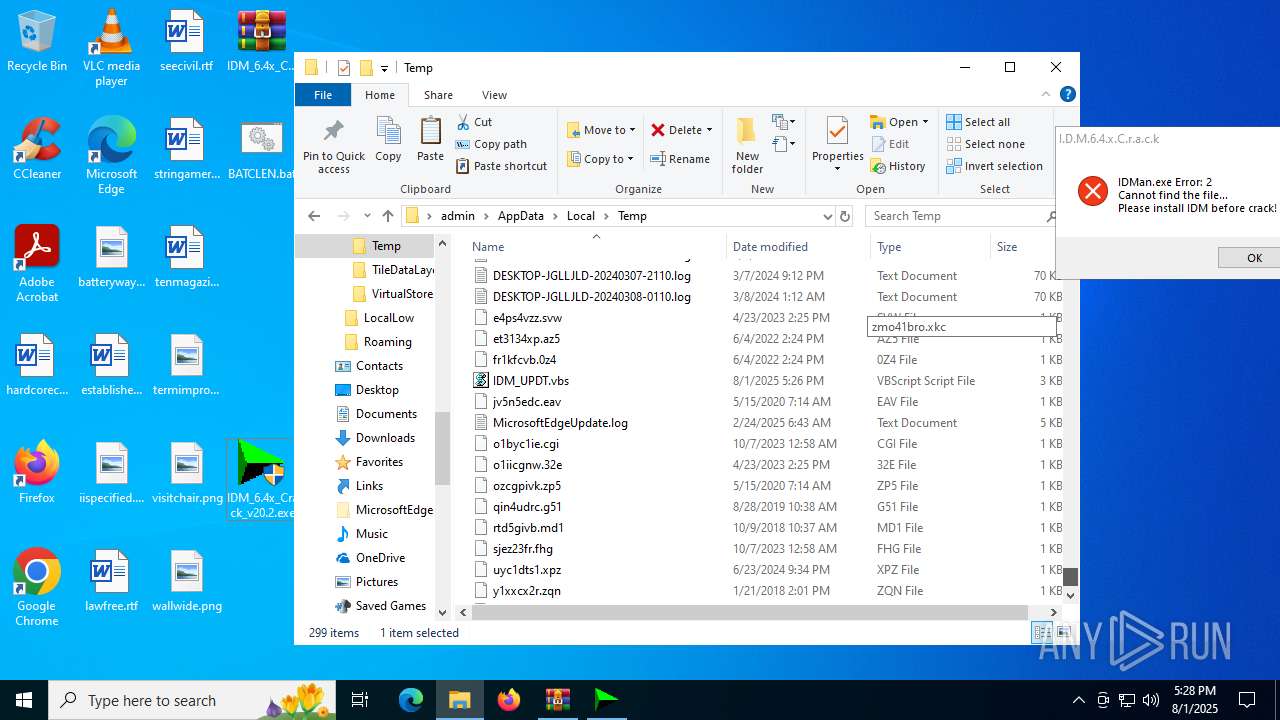Open Downloads in navigation pane

385,438
